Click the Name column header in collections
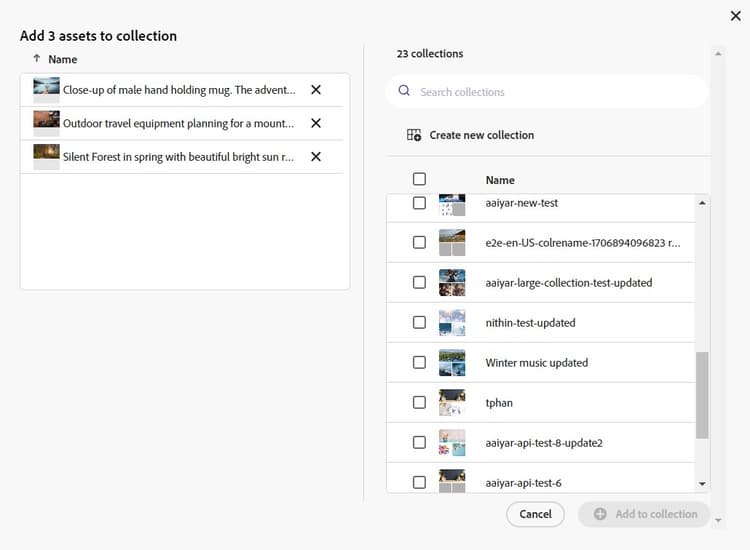The height and width of the screenshot is (550, 750). coord(500,180)
